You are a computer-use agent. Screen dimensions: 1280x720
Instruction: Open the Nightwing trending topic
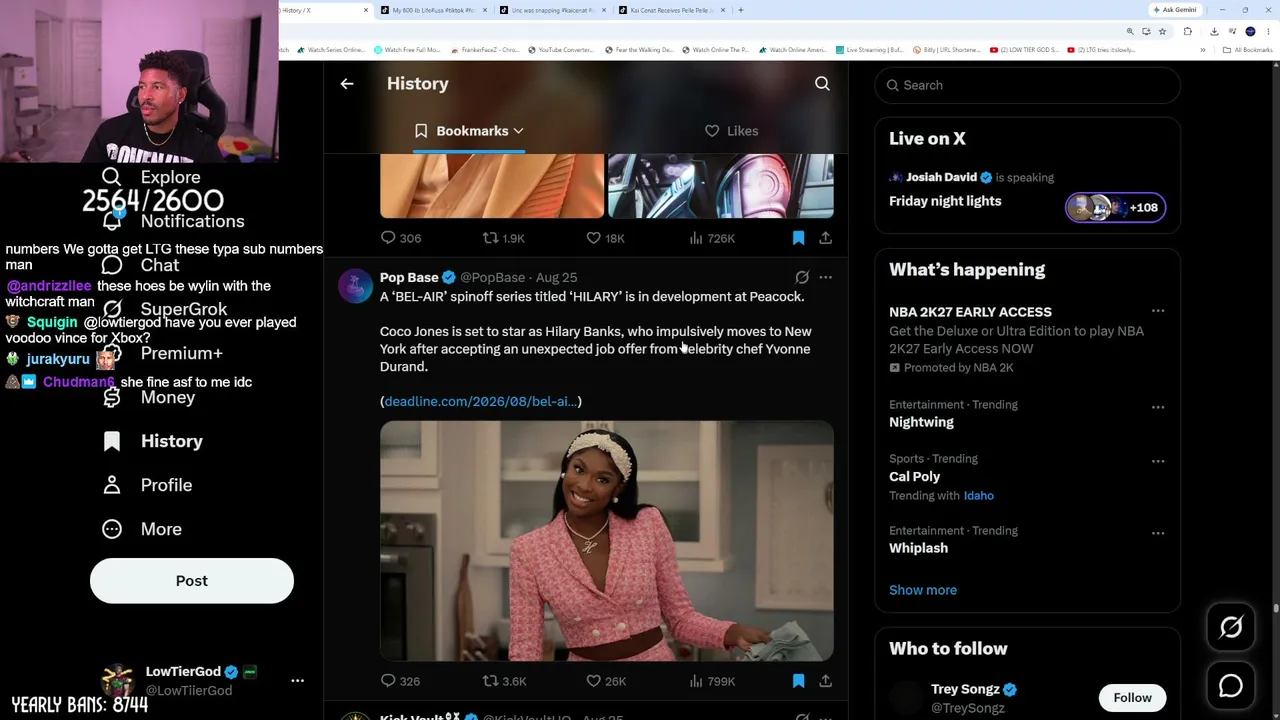pyautogui.click(x=921, y=422)
